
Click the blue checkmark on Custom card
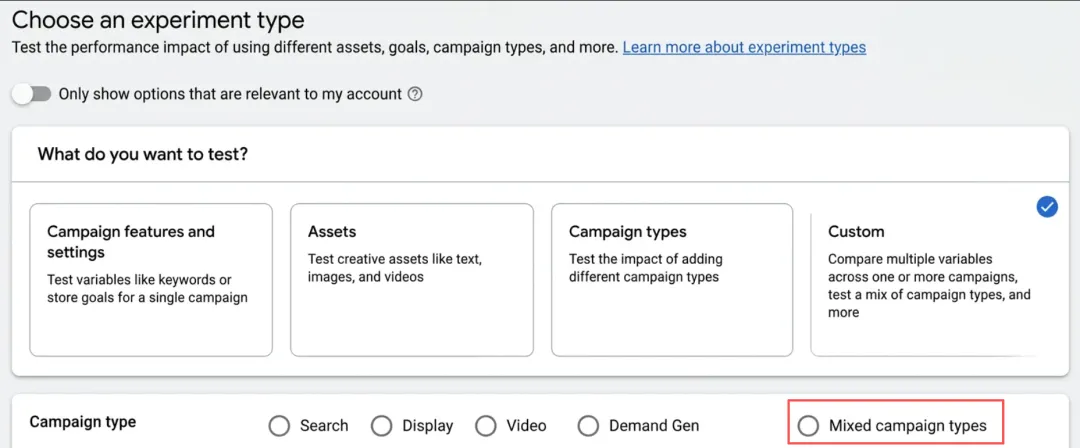[1047, 207]
